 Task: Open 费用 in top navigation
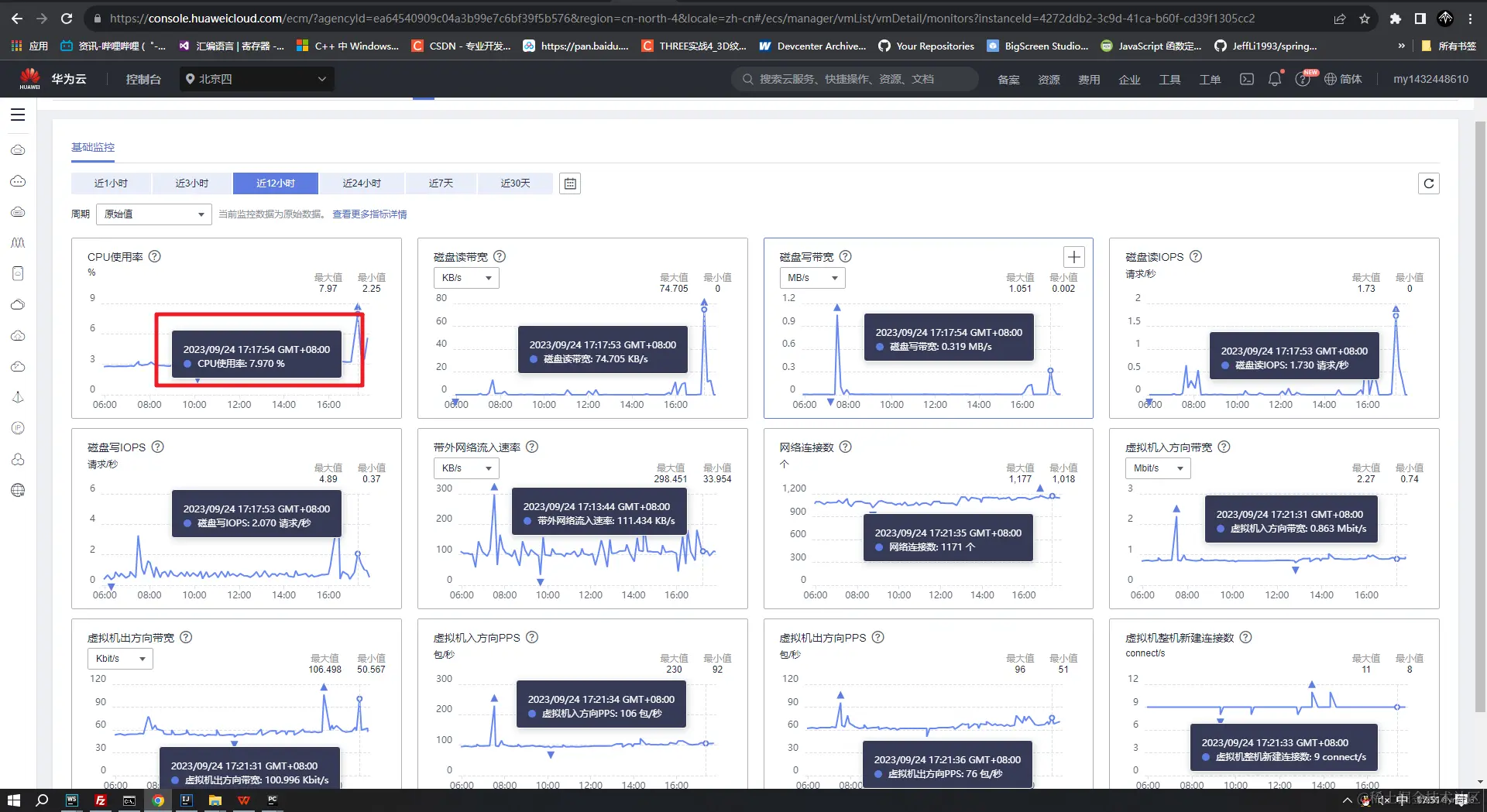pos(1089,79)
